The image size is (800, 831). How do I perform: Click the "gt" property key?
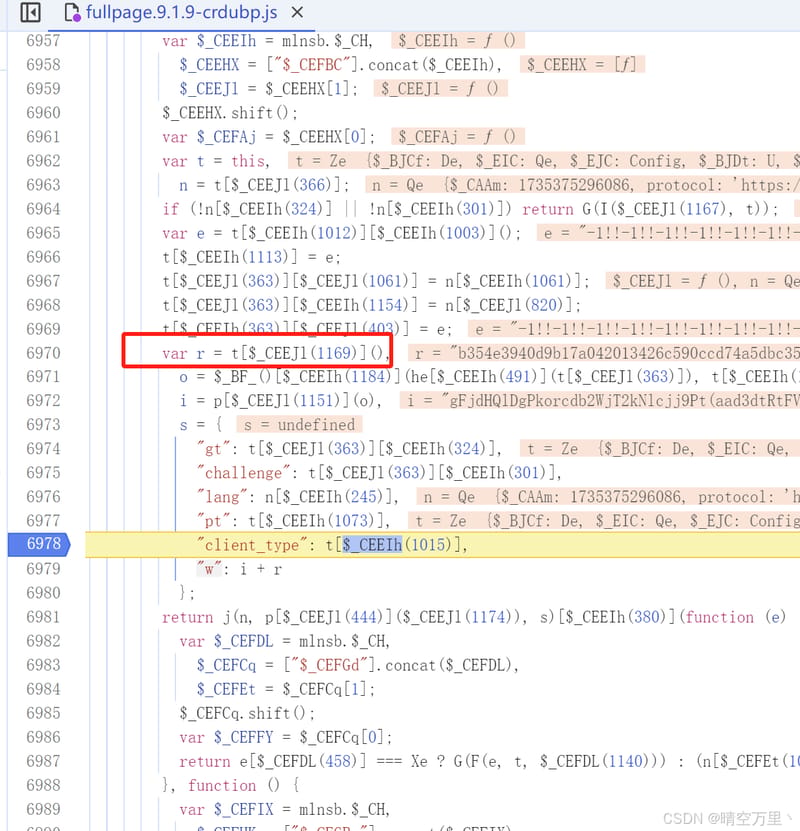[213, 449]
